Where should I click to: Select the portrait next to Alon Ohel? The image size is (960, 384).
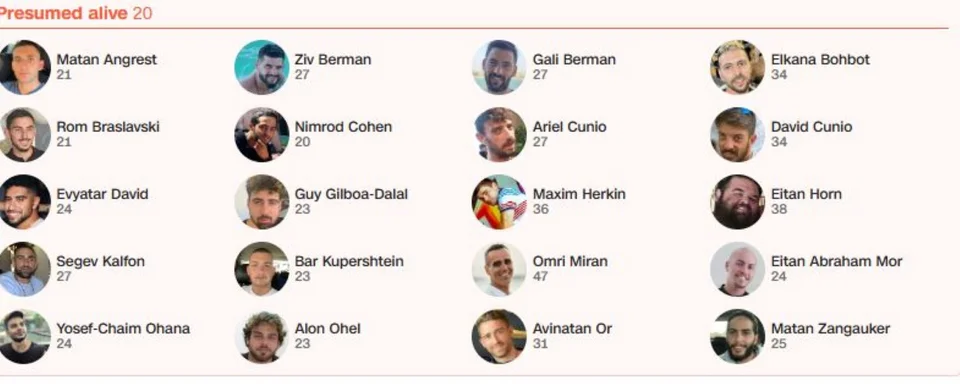click(x=261, y=337)
